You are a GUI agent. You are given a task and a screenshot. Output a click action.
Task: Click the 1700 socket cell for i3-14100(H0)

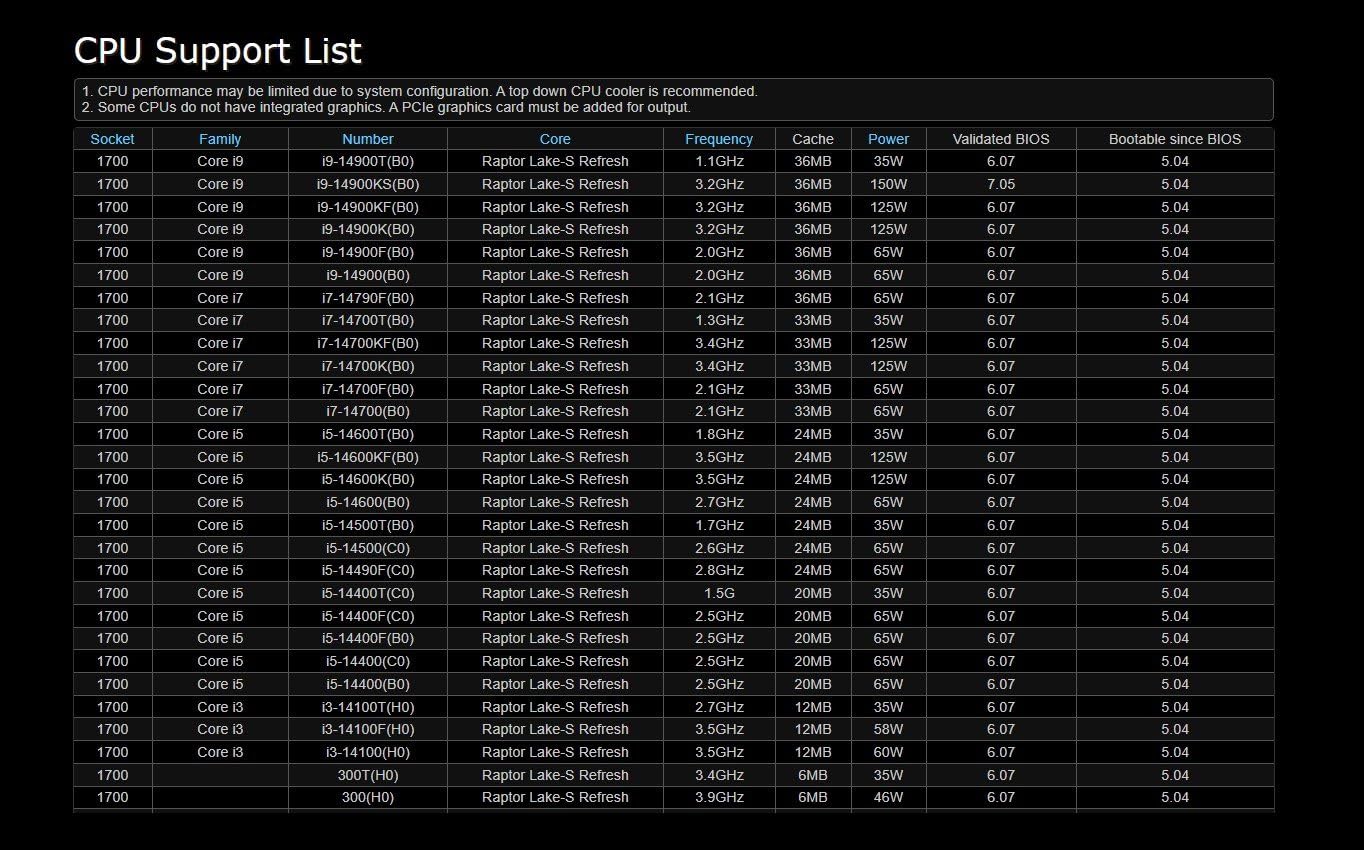(x=112, y=752)
